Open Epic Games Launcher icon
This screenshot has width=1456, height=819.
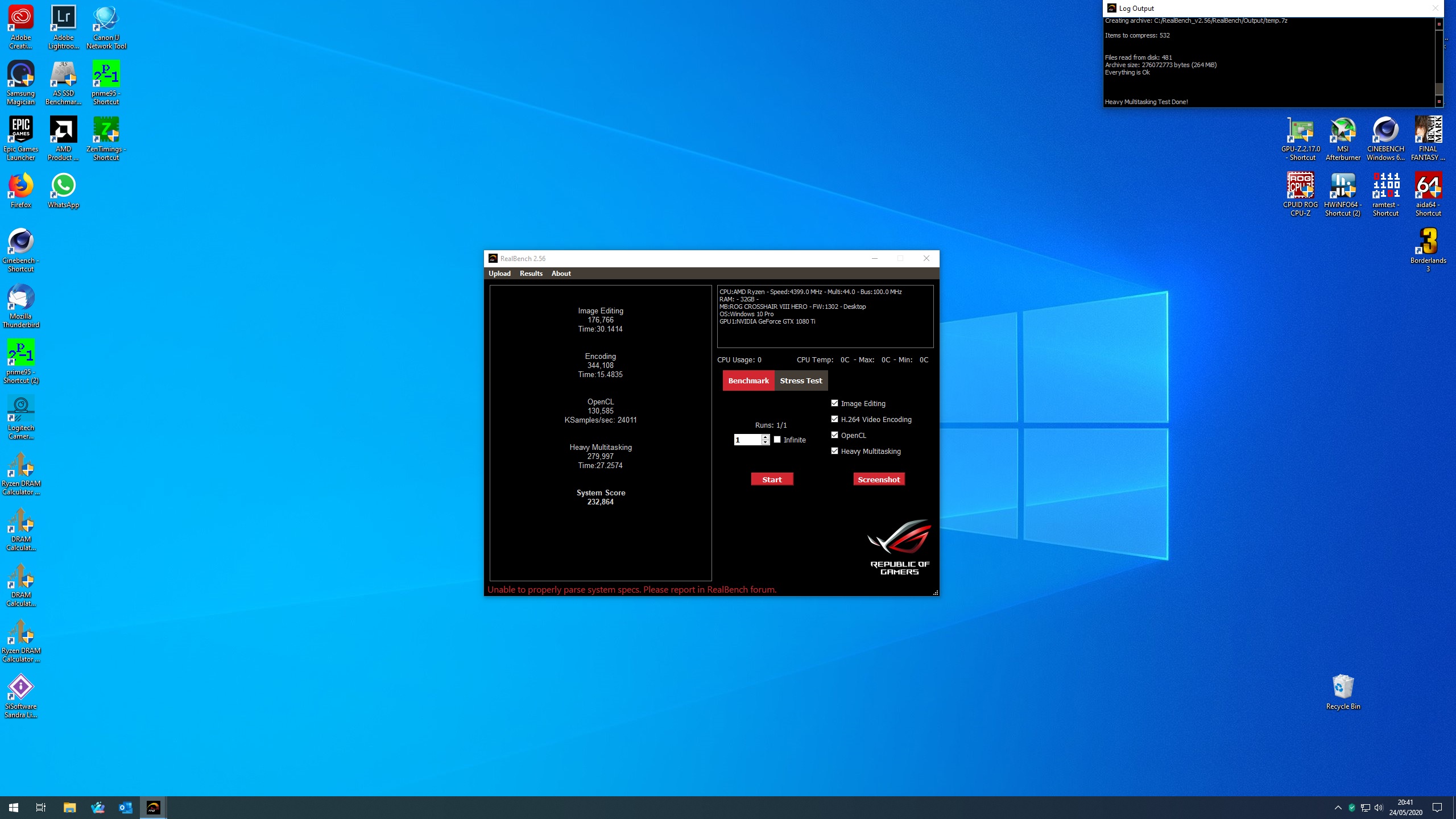21,139
